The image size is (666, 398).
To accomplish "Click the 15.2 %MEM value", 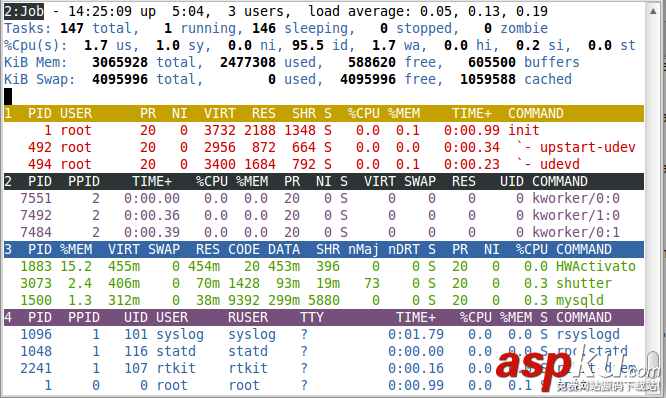I will tap(76, 266).
